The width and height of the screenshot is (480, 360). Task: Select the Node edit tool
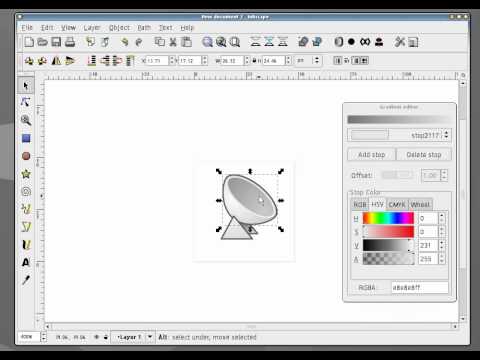[26, 102]
